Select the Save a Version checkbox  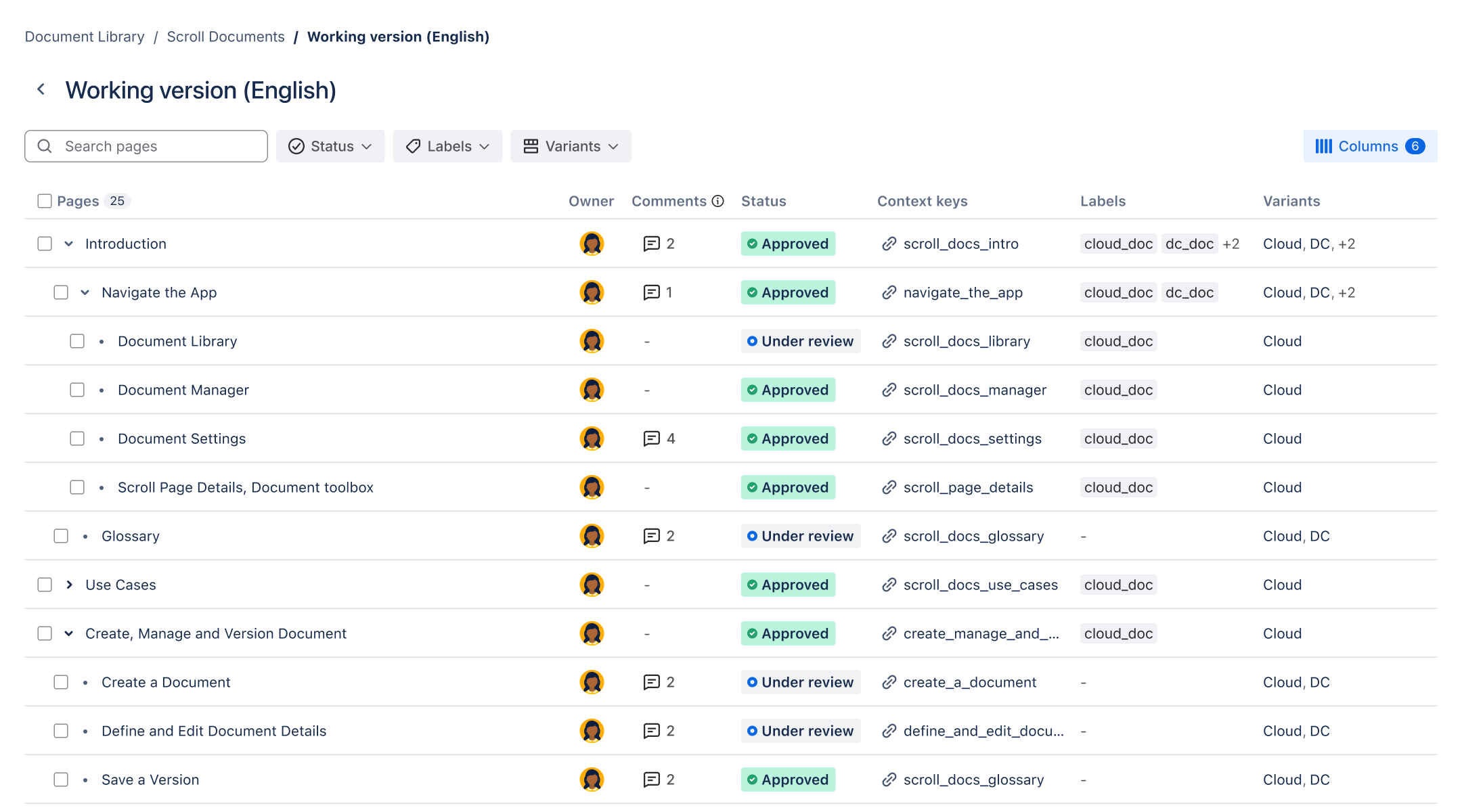click(61, 780)
